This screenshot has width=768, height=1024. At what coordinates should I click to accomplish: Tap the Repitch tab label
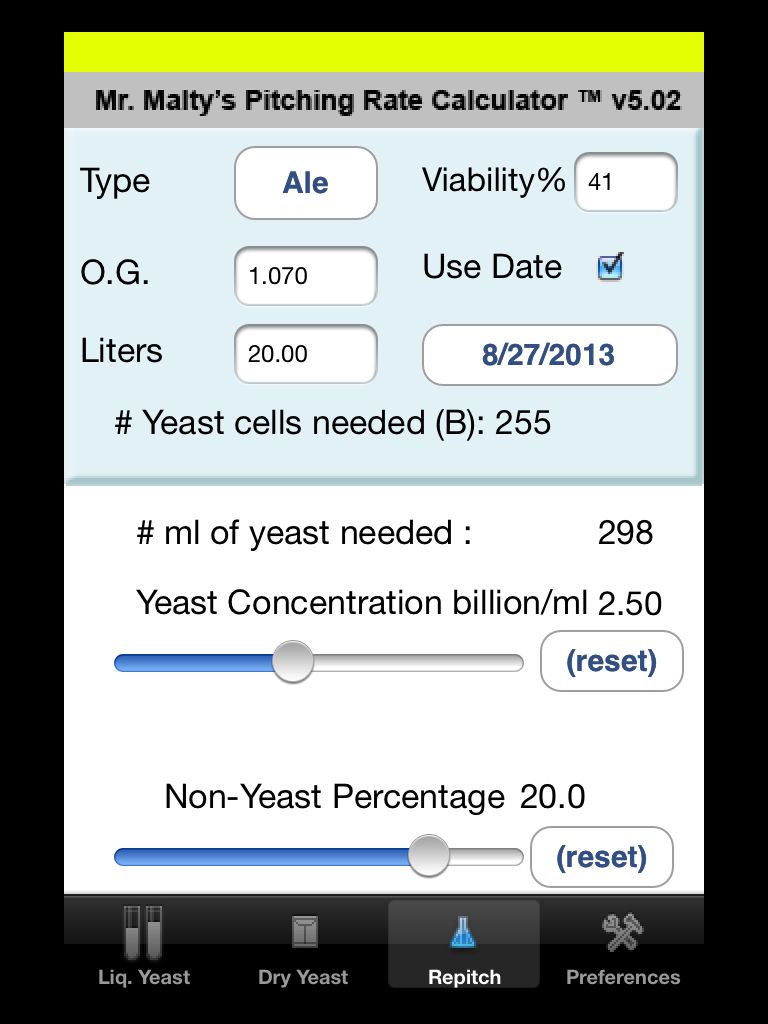click(464, 977)
